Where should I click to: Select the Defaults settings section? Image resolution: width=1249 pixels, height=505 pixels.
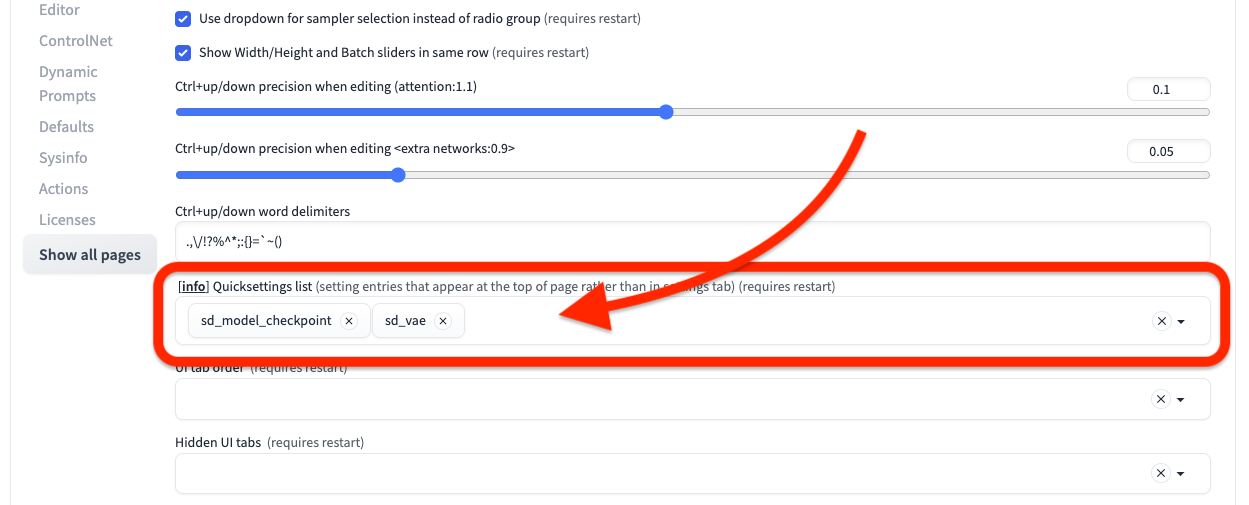66,127
